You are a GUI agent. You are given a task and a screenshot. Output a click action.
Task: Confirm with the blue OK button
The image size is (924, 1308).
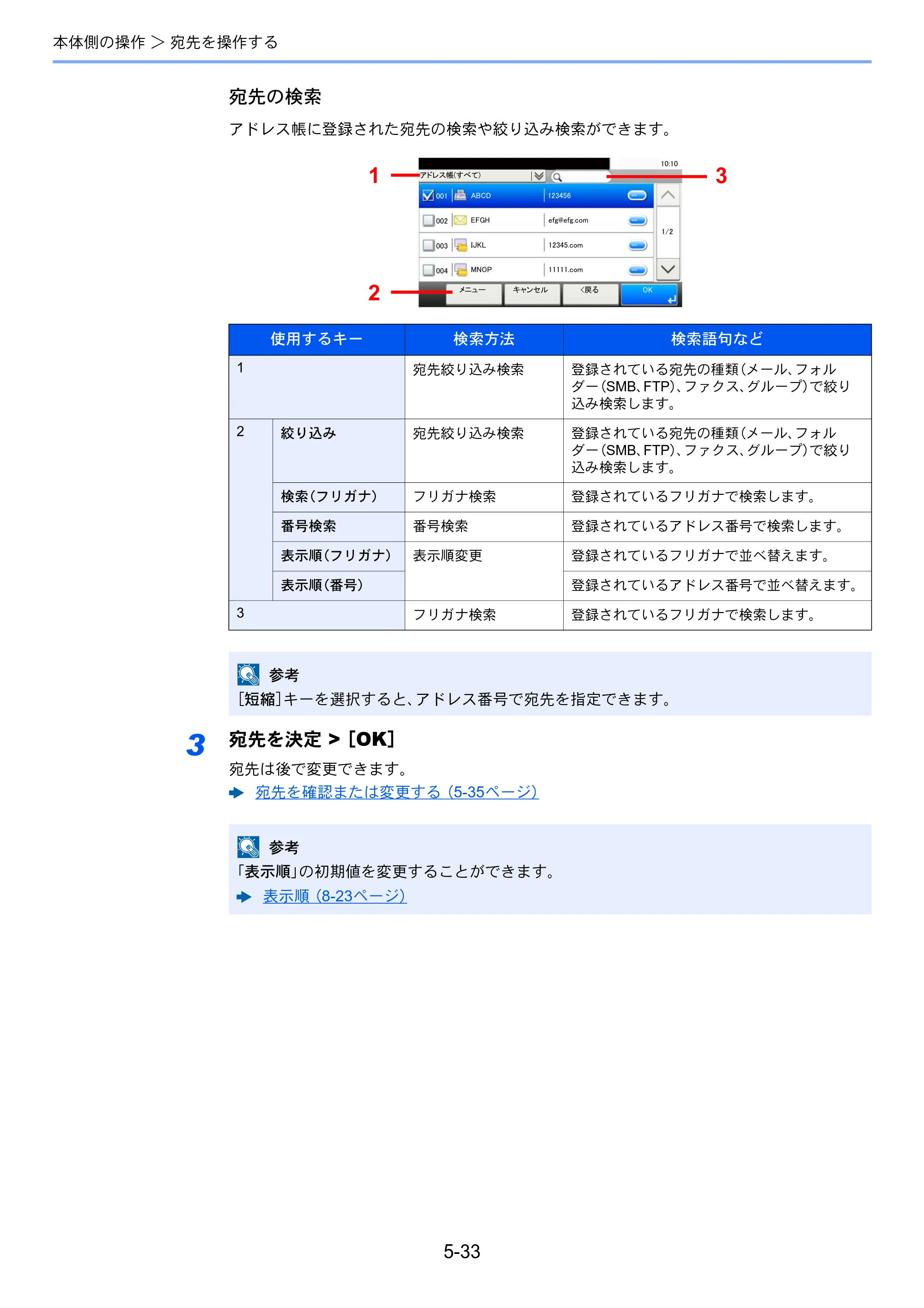click(x=649, y=294)
